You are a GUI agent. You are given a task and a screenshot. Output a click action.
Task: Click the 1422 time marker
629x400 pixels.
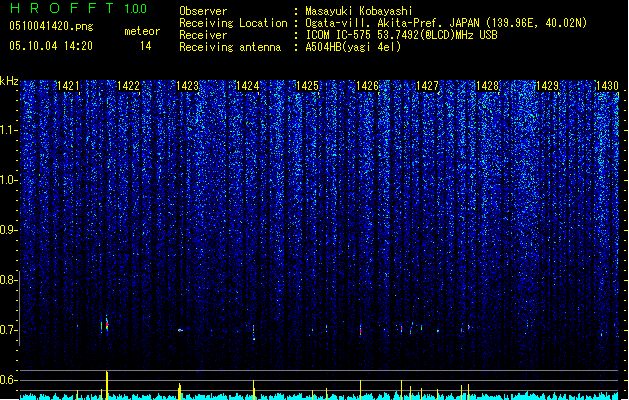pyautogui.click(x=128, y=86)
